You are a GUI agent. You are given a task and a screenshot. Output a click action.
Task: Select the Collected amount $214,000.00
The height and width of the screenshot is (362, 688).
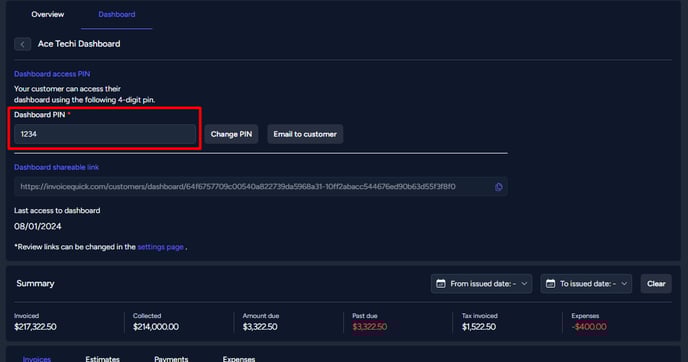point(156,327)
